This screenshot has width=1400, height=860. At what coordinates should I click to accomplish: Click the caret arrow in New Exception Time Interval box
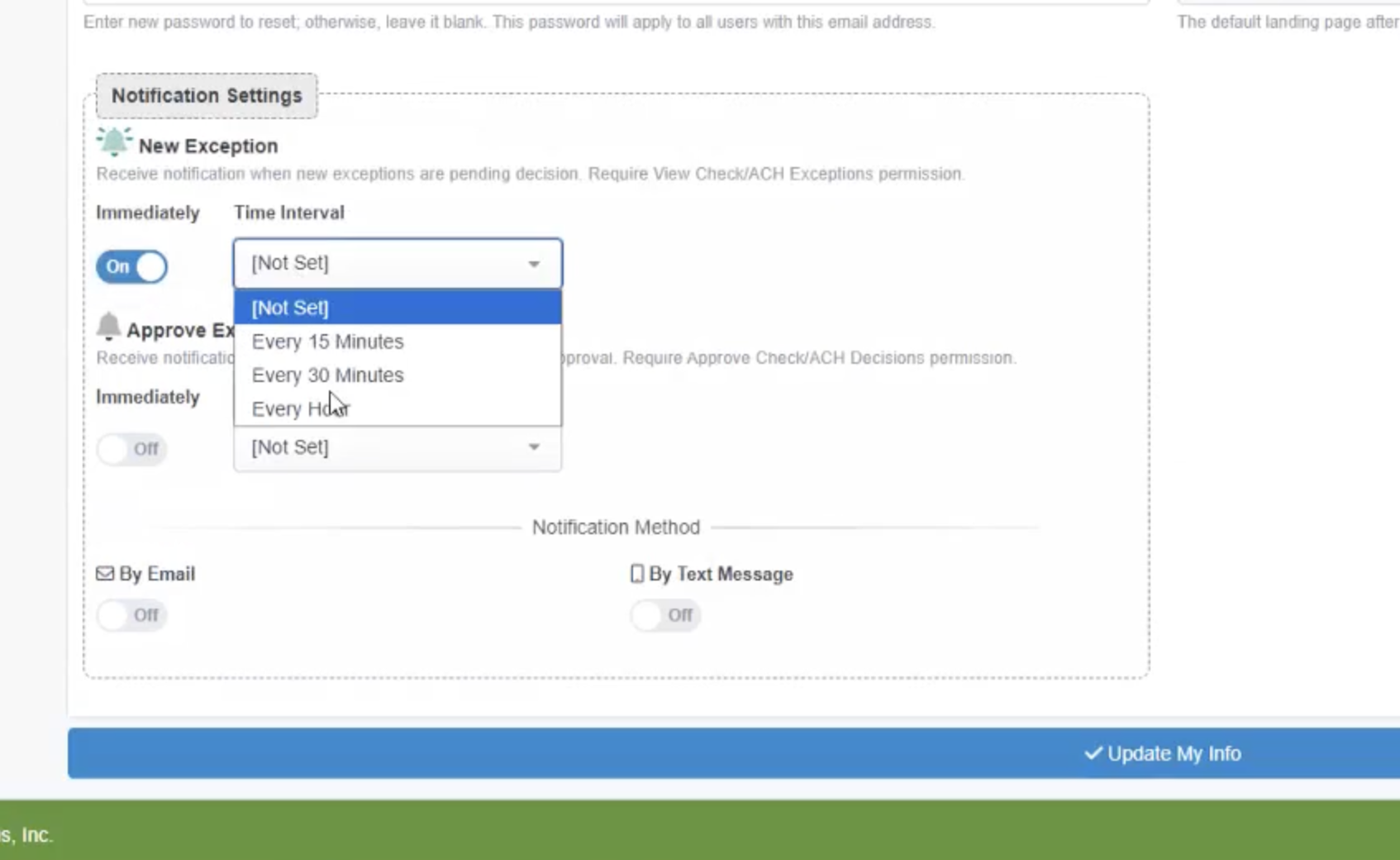coord(534,264)
